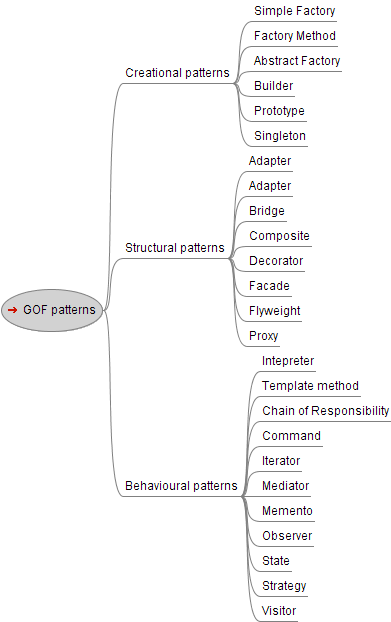Viewport: 391px width, 622px height.
Task: Select the Singleton node
Action: pos(280,136)
